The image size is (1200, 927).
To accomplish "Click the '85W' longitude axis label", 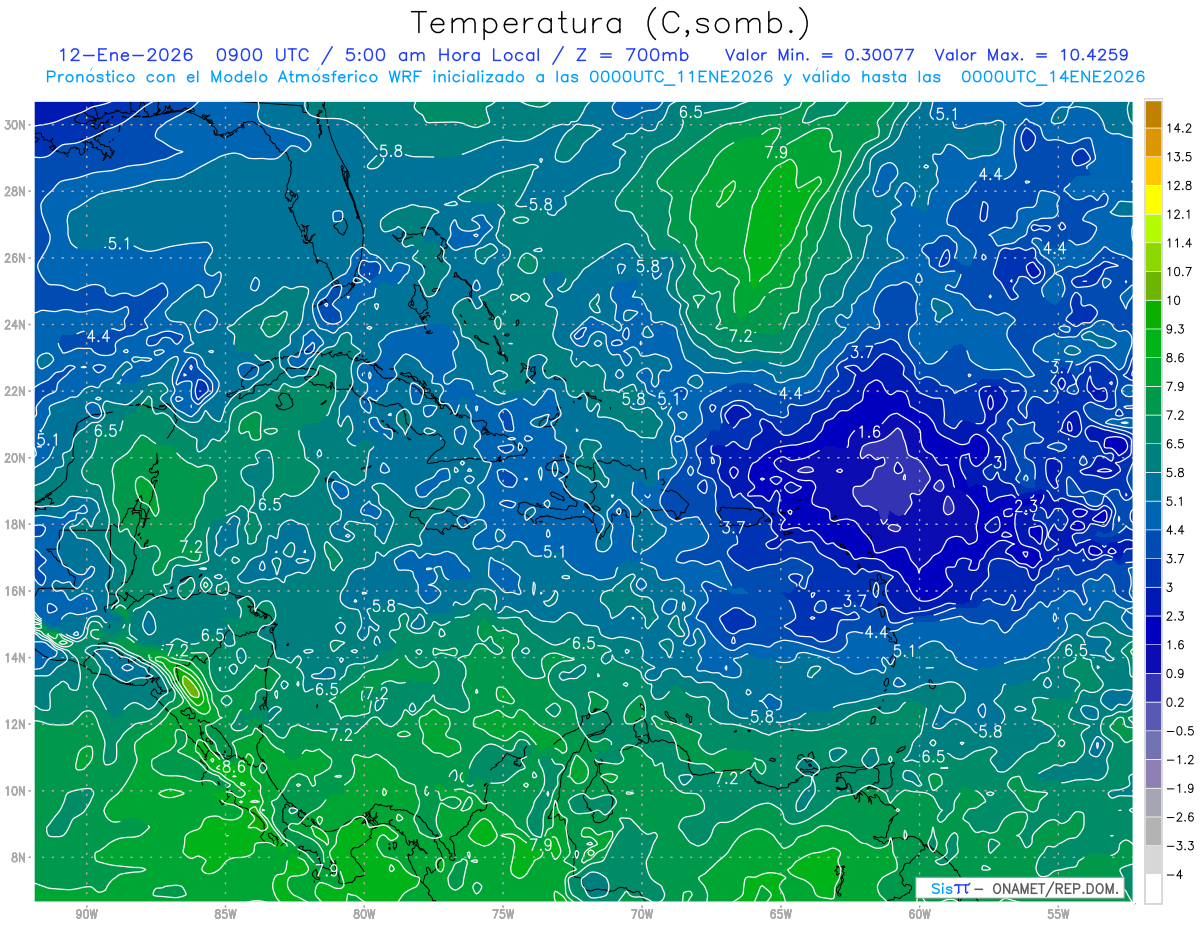I will coord(225,913).
